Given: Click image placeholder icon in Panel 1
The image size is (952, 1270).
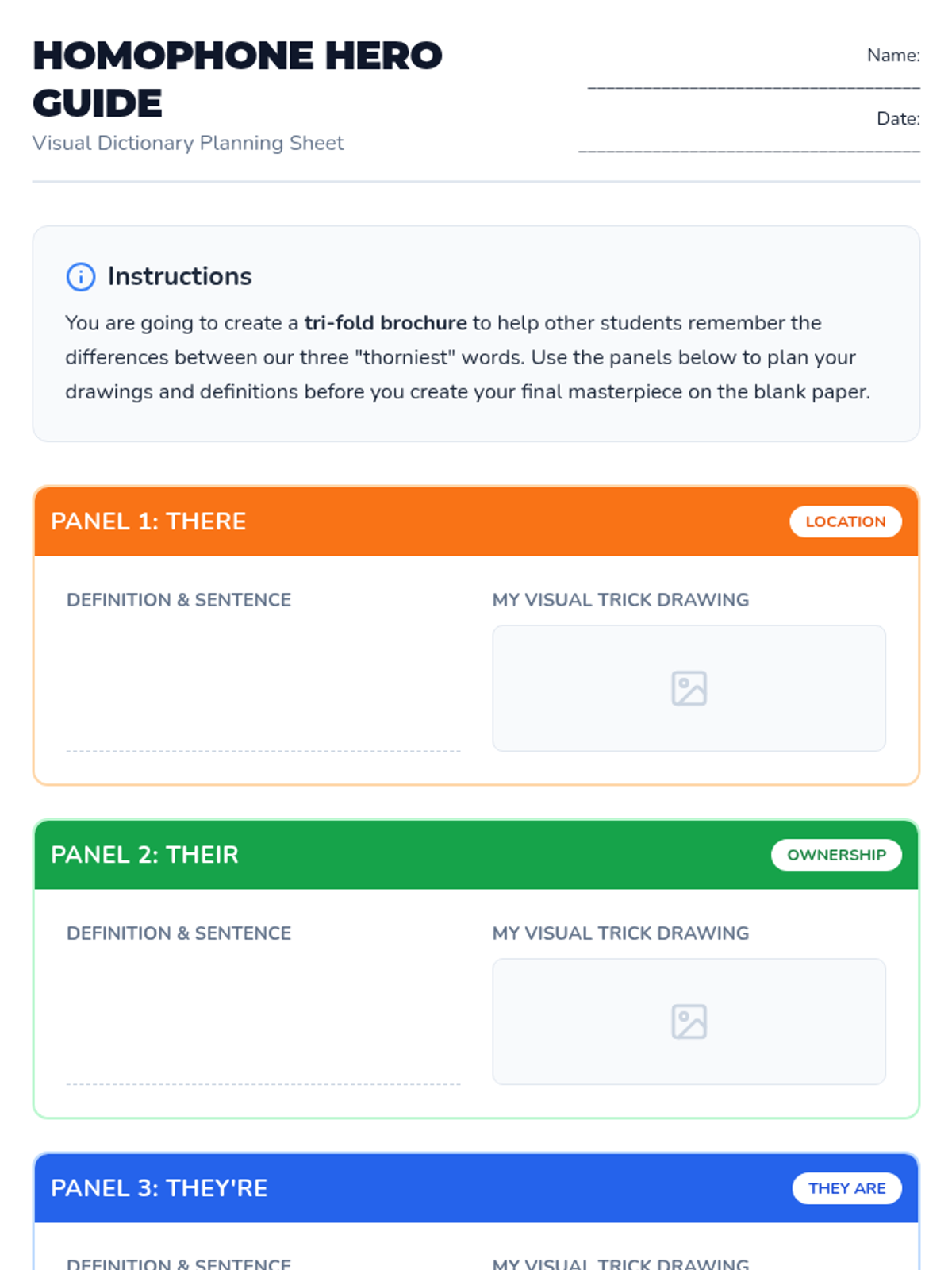Looking at the screenshot, I should pos(689,688).
